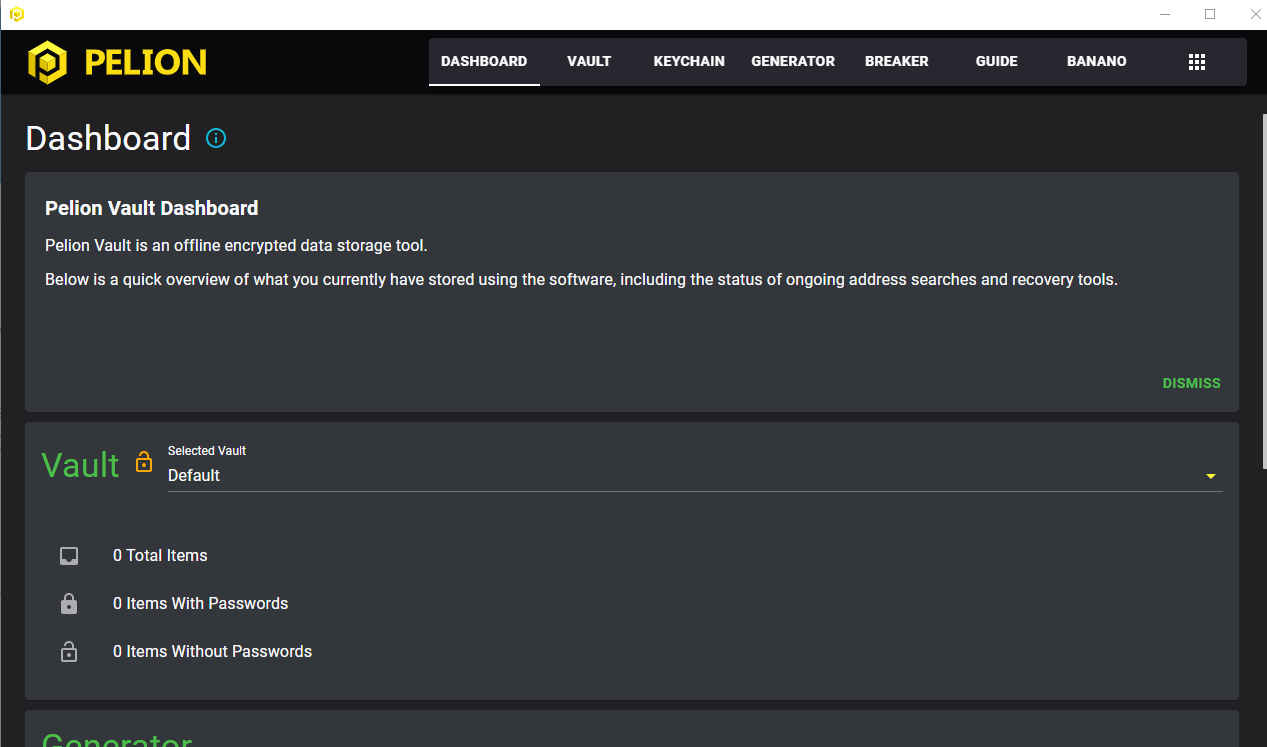Screen dimensions: 1267x747
Task: Switch to the Dashboard tab
Action: (x=484, y=62)
